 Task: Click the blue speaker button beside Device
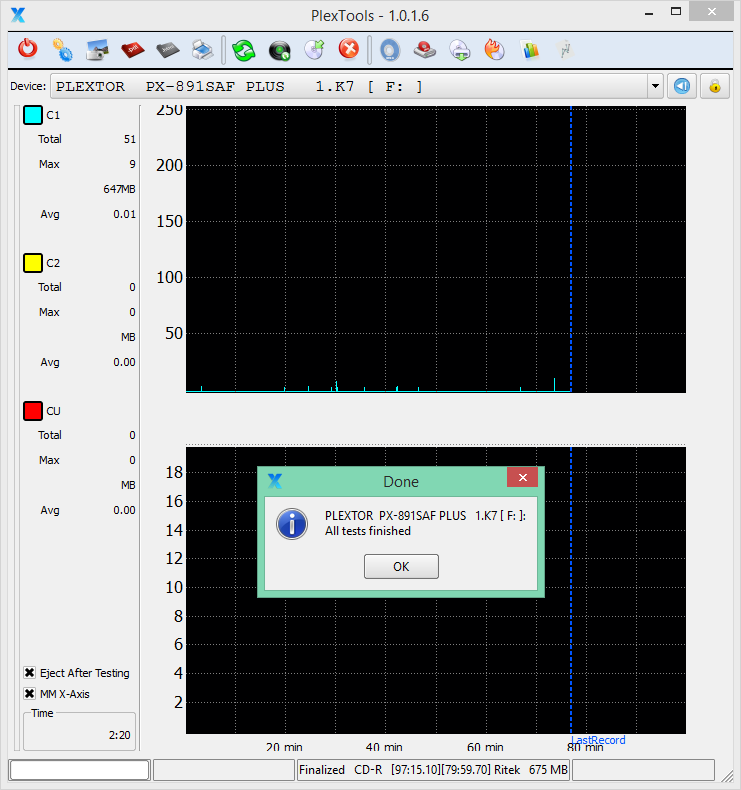682,86
